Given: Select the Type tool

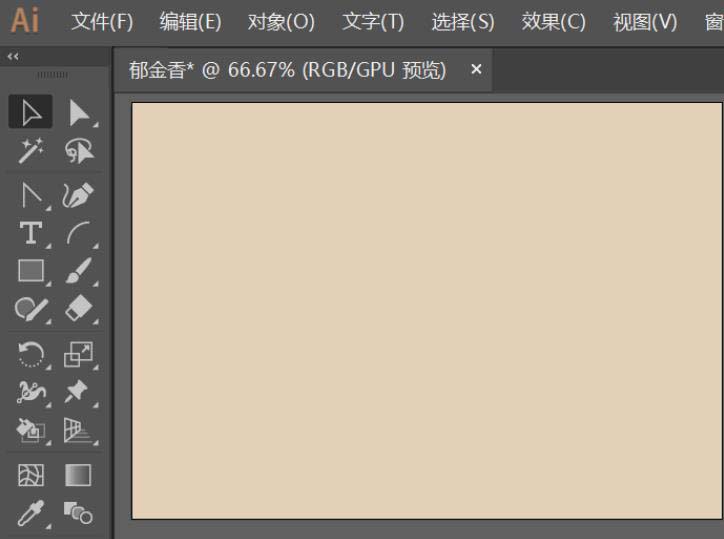Looking at the screenshot, I should tap(30, 233).
